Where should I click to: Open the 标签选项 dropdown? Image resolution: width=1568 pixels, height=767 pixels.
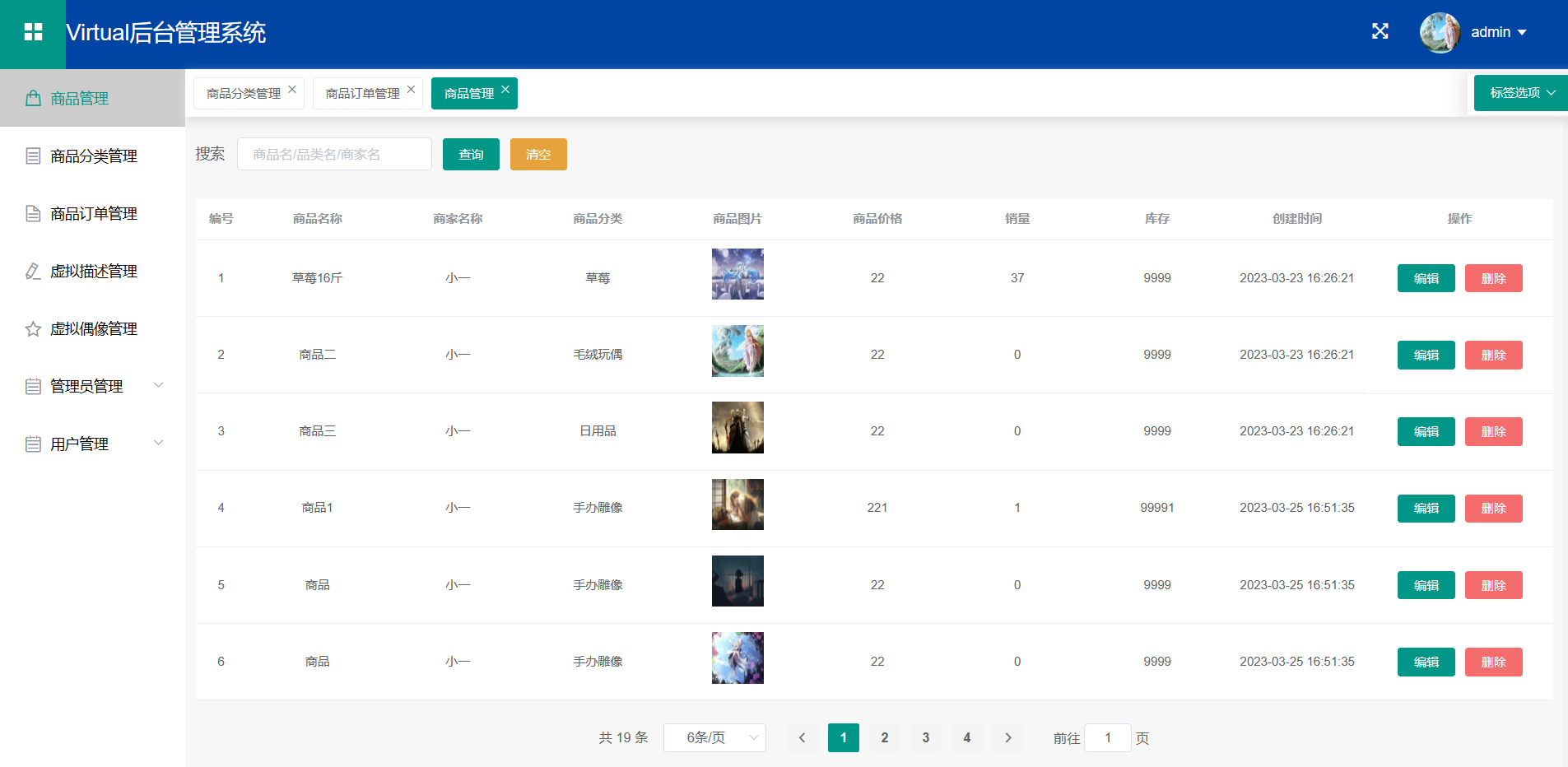(x=1521, y=93)
